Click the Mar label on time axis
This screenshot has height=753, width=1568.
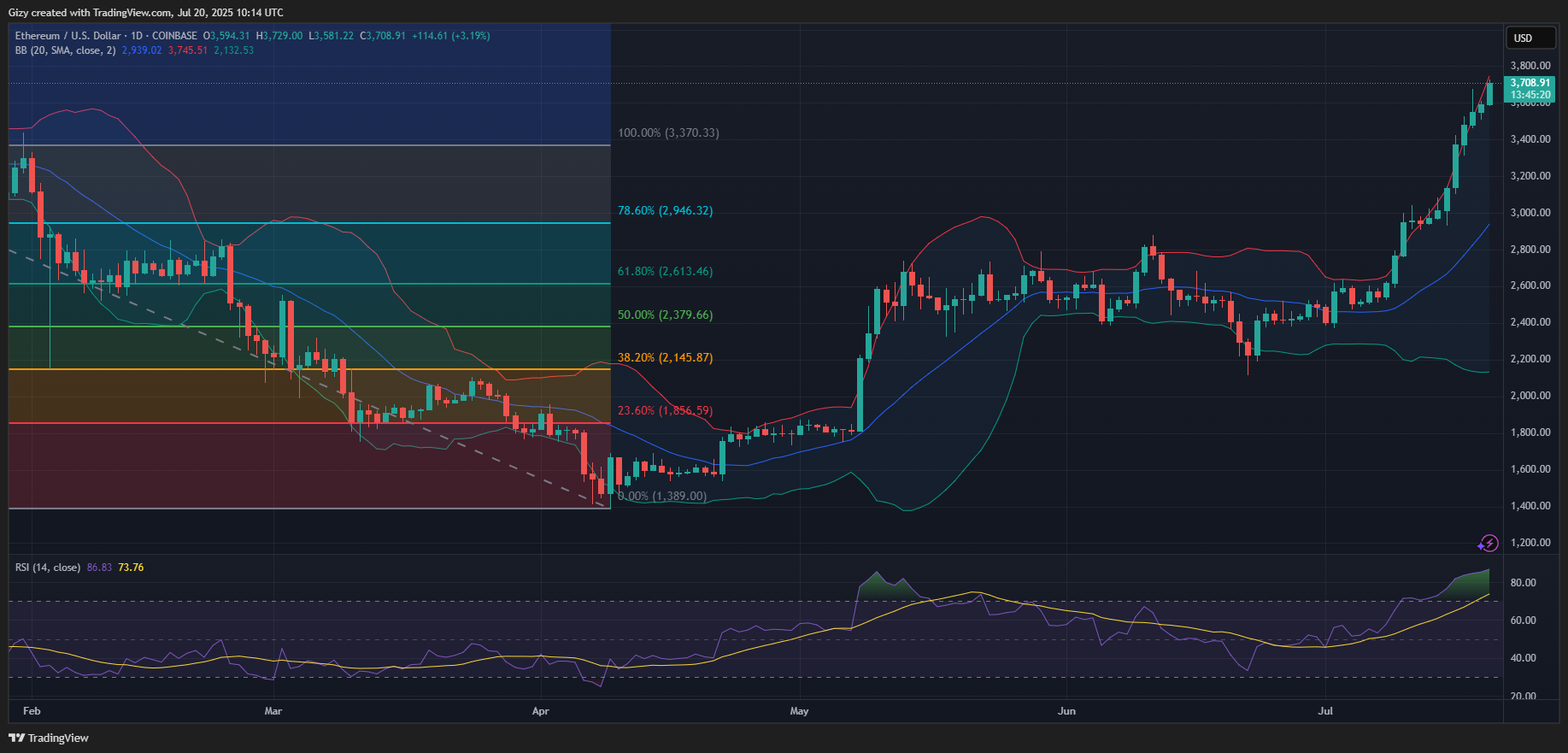coord(273,711)
